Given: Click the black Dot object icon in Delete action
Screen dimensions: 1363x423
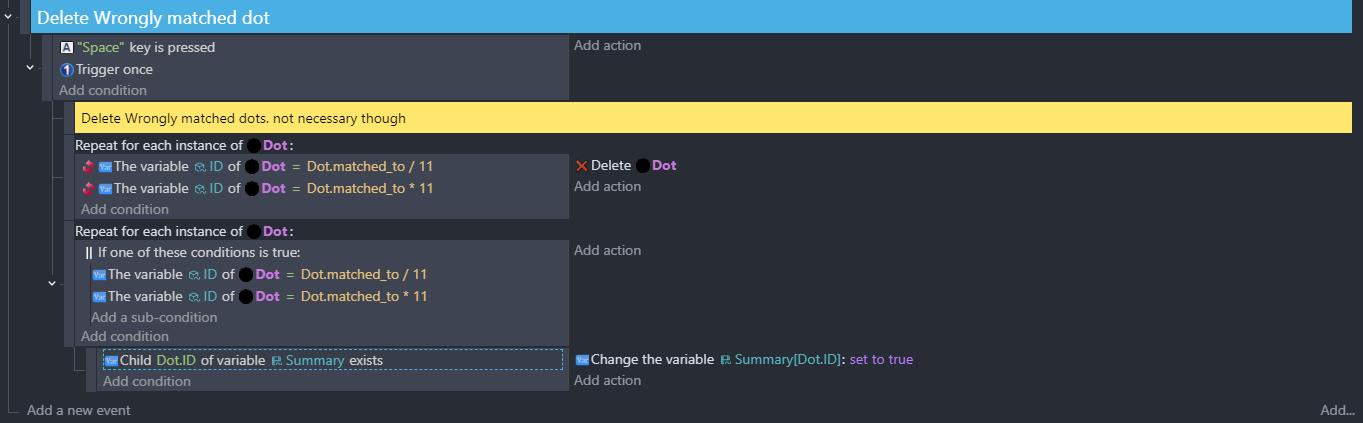Looking at the screenshot, I should pos(643,166).
